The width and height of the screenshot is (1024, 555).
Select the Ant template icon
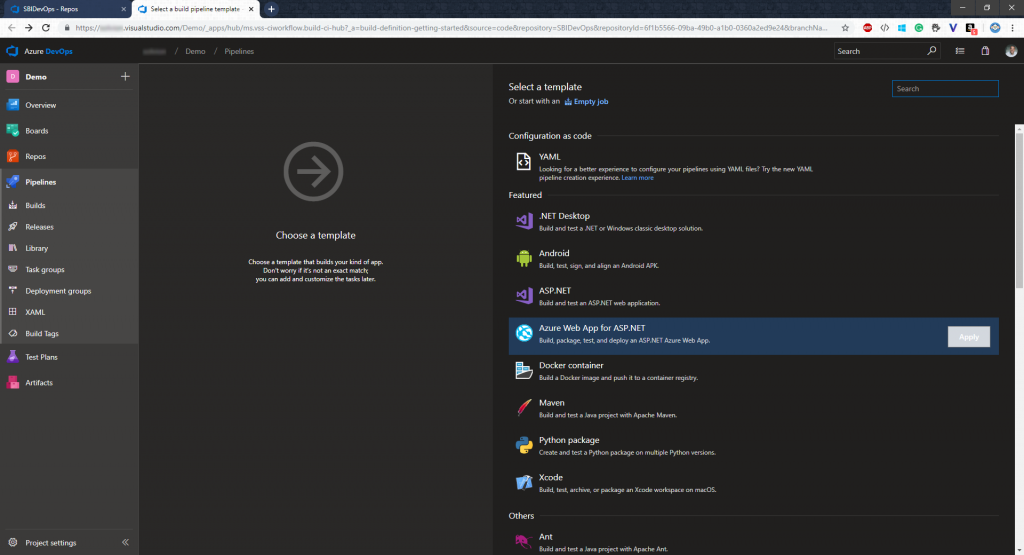524,541
